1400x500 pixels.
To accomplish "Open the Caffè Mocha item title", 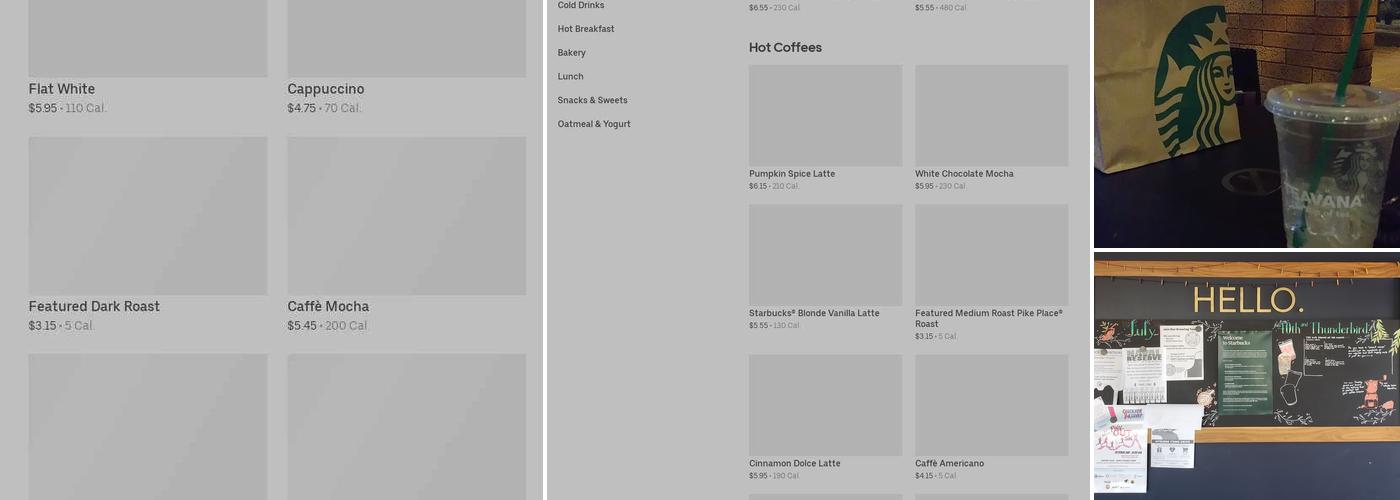I will 328,306.
